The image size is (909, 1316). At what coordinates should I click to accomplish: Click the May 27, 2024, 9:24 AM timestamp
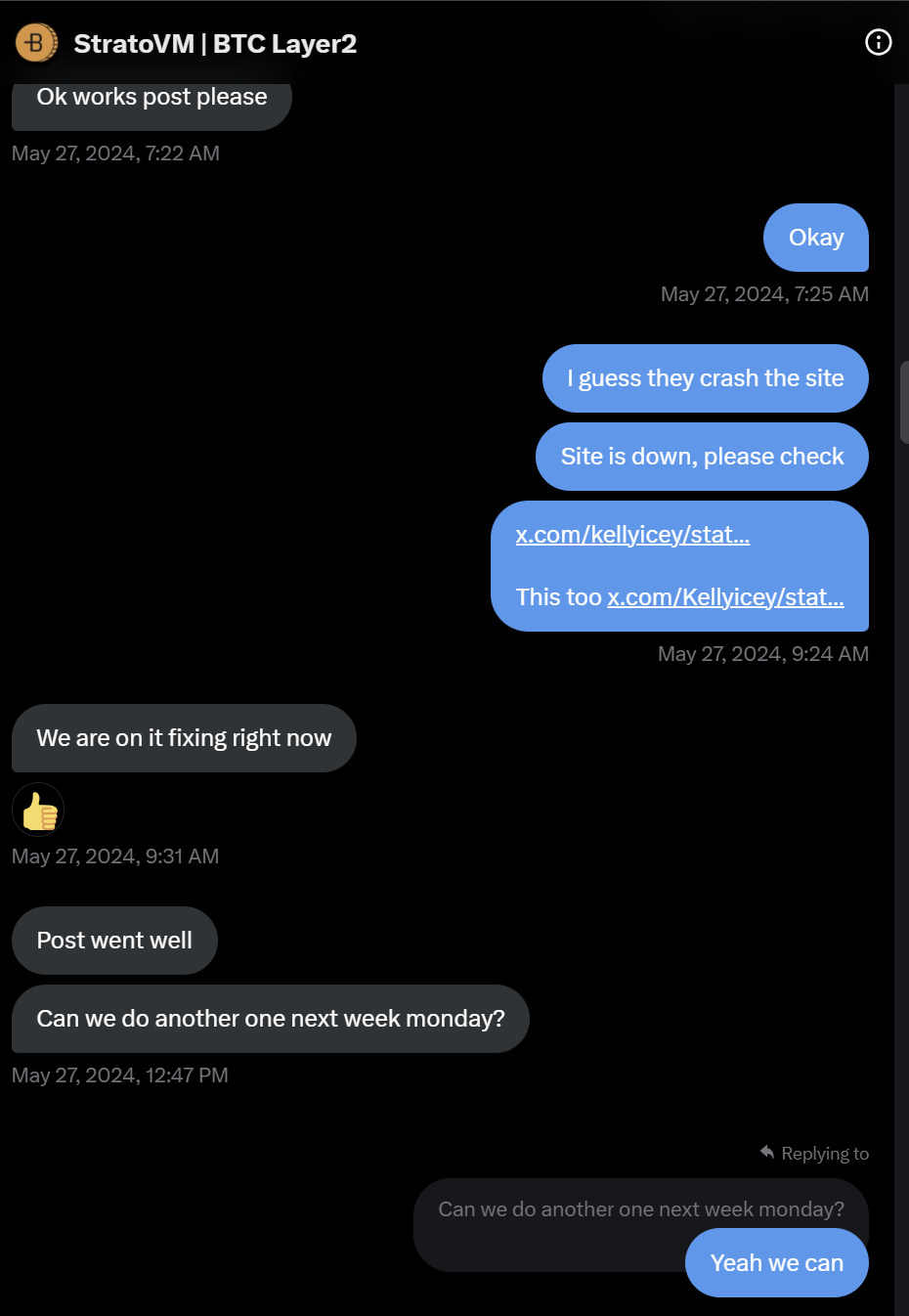[x=762, y=654]
